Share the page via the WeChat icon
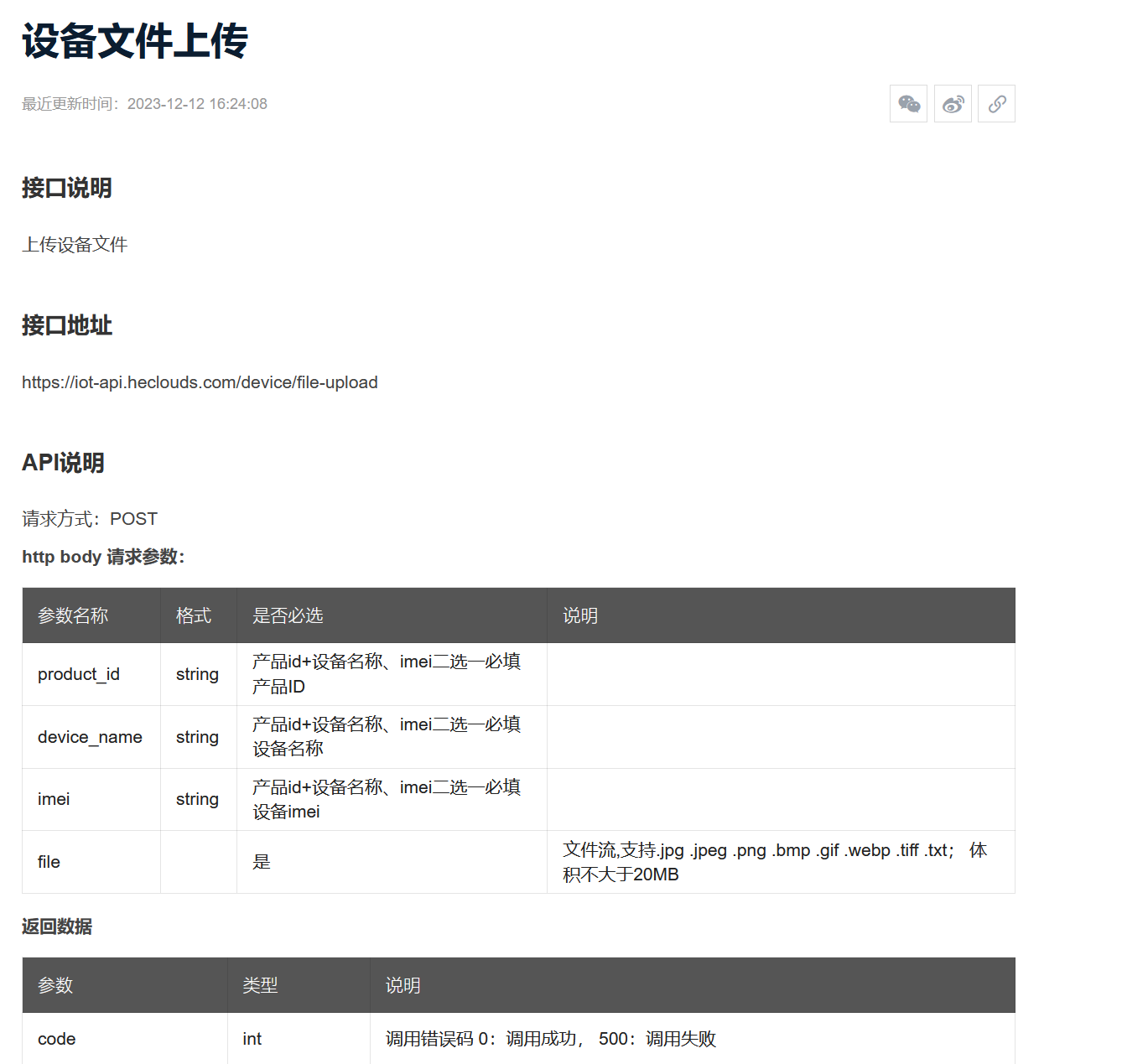Viewport: 1122px width, 1064px height. click(x=908, y=104)
